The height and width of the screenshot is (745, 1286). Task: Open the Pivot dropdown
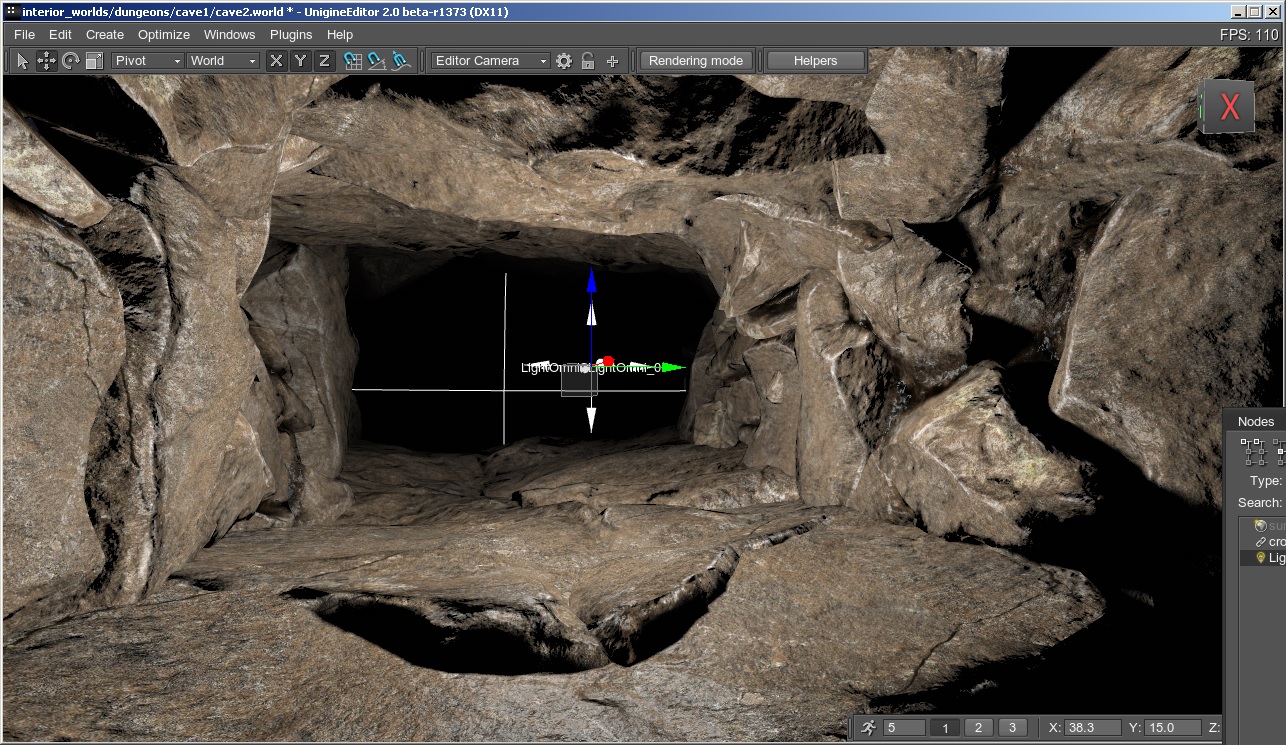(x=148, y=61)
